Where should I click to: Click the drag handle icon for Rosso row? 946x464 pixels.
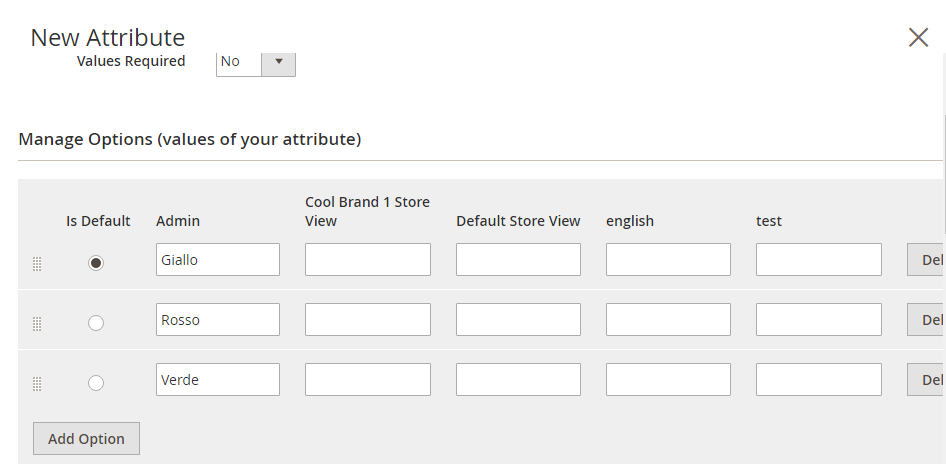coord(37,324)
